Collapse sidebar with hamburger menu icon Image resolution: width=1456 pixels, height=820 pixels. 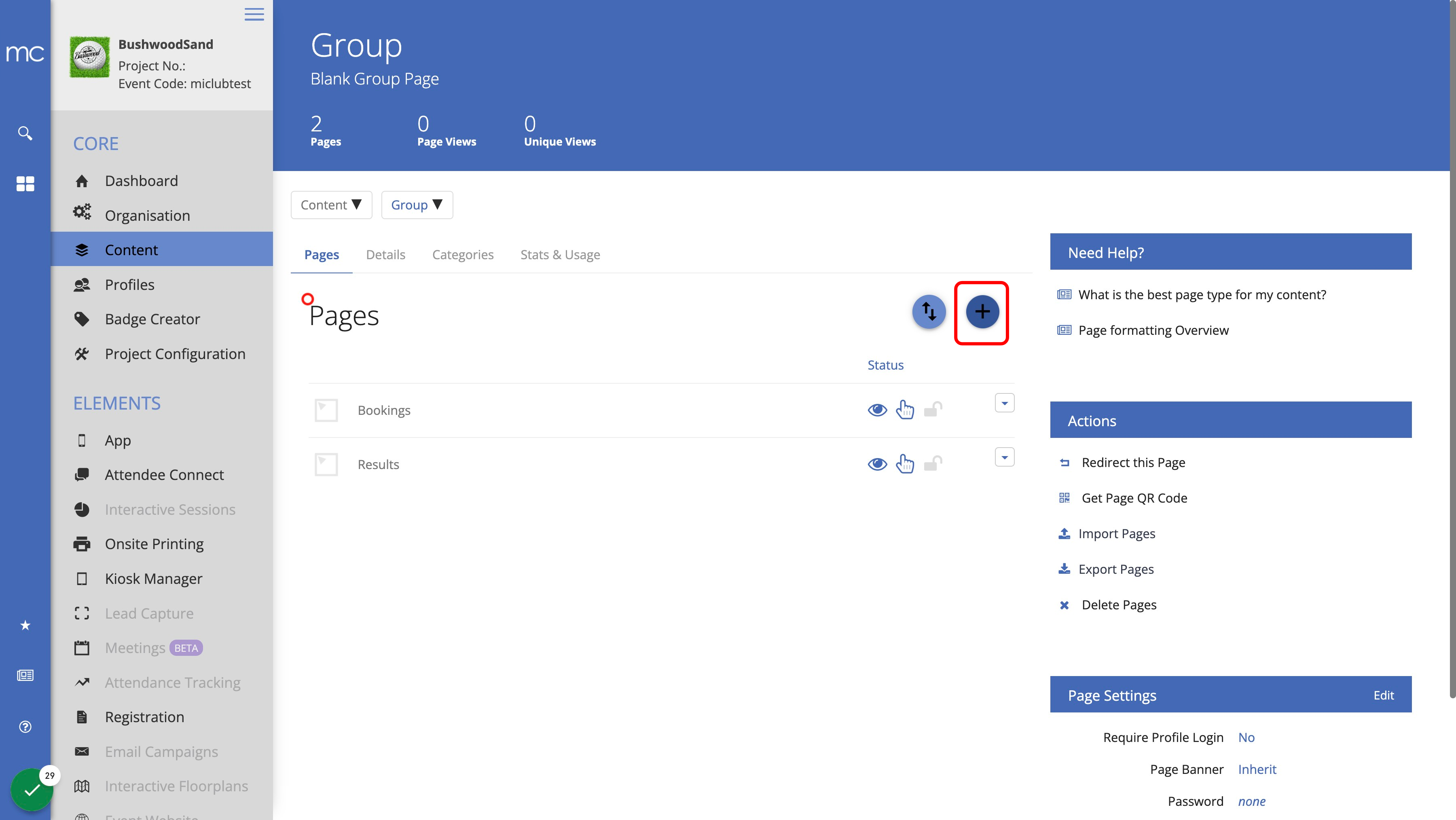pyautogui.click(x=254, y=14)
